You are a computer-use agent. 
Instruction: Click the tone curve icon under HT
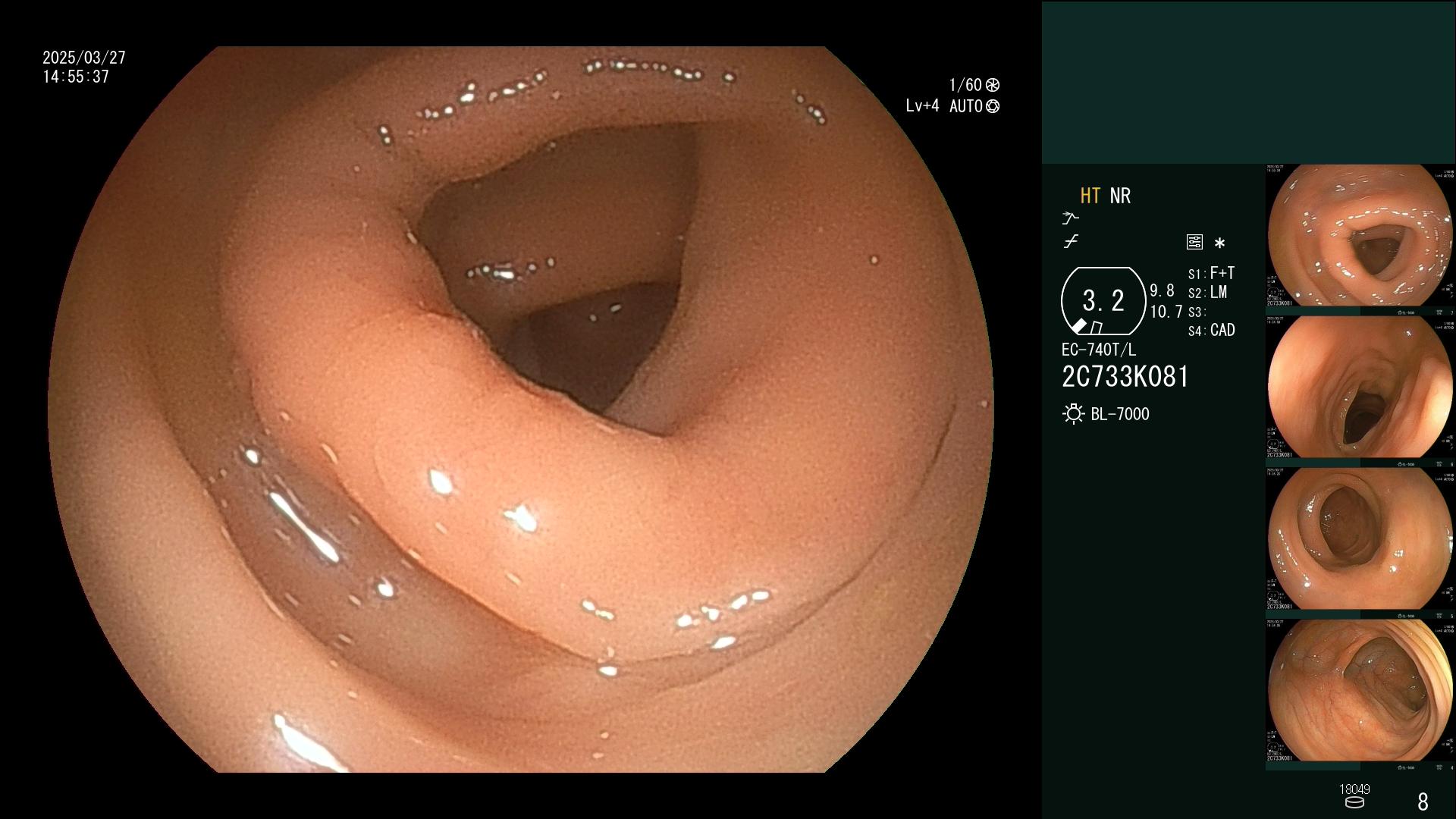[1070, 218]
